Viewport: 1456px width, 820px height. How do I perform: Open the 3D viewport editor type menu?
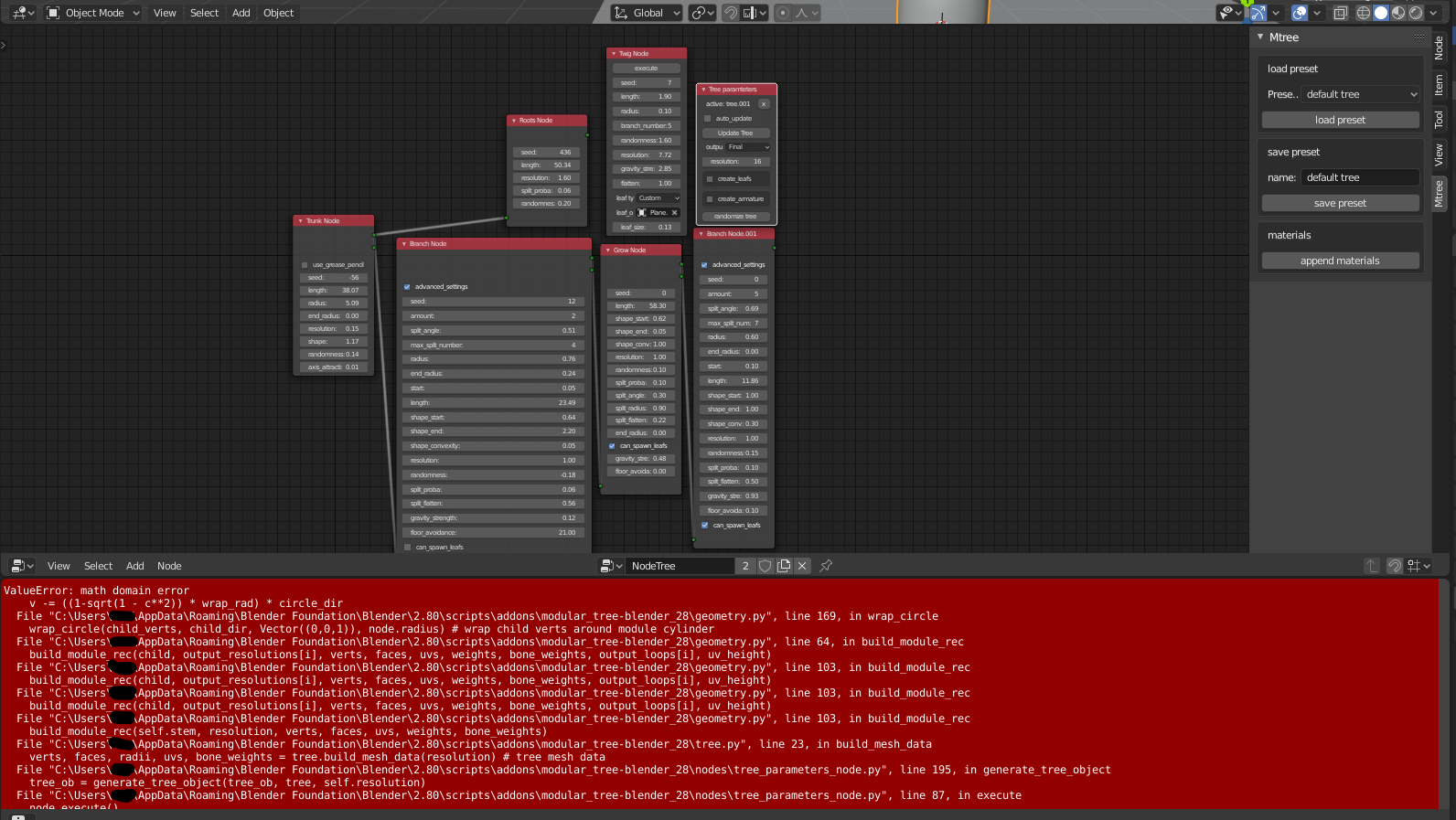coord(23,13)
